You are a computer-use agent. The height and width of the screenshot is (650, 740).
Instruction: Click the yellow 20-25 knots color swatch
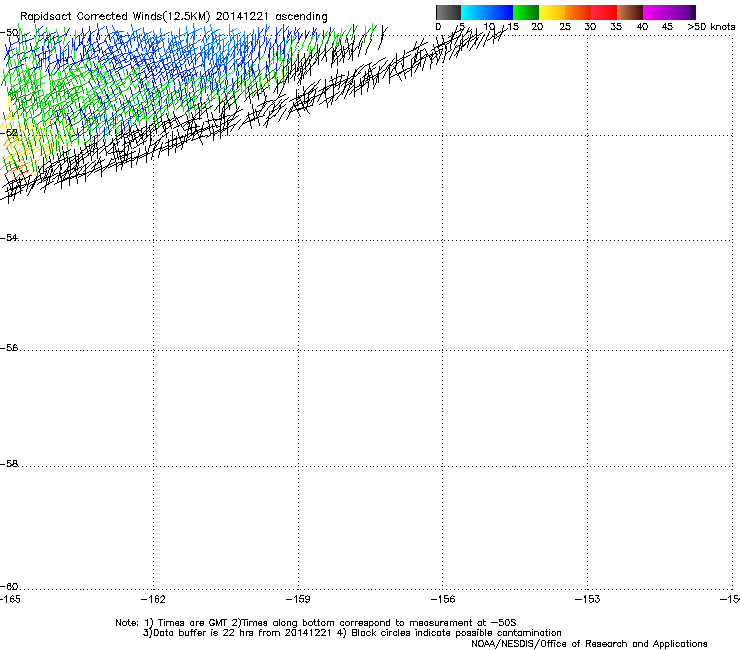click(552, 12)
